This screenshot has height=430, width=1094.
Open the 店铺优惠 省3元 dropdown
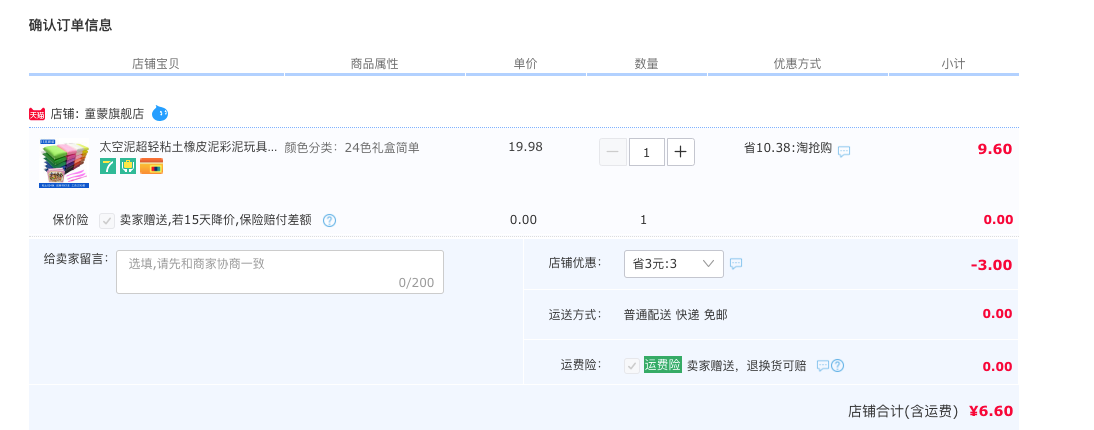[x=673, y=264]
